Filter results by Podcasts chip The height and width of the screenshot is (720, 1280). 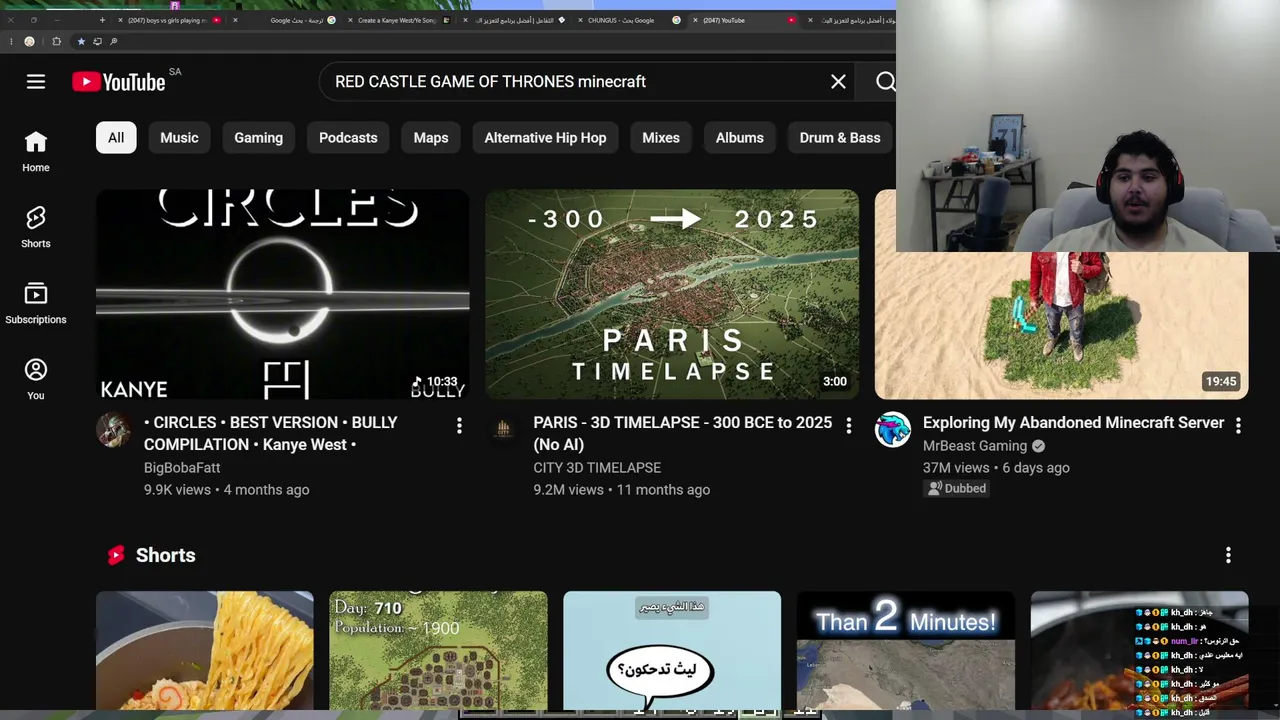(x=348, y=138)
